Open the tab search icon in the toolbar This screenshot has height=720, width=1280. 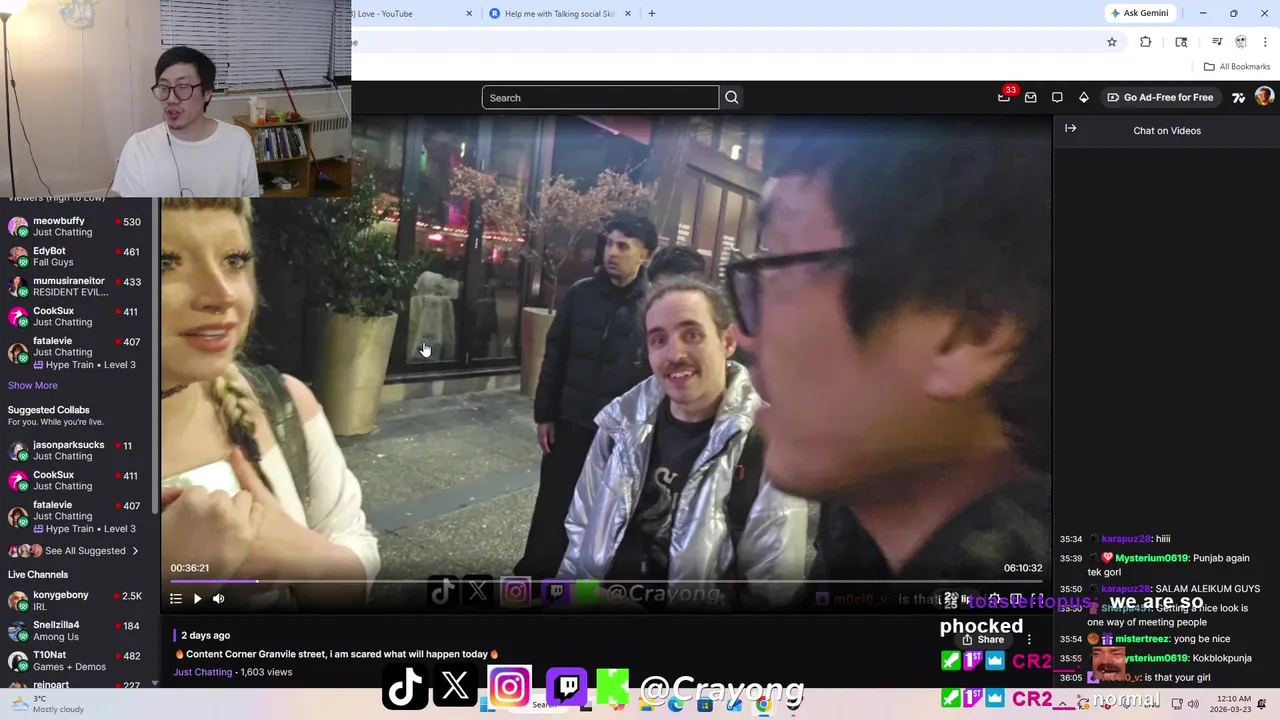(1181, 42)
